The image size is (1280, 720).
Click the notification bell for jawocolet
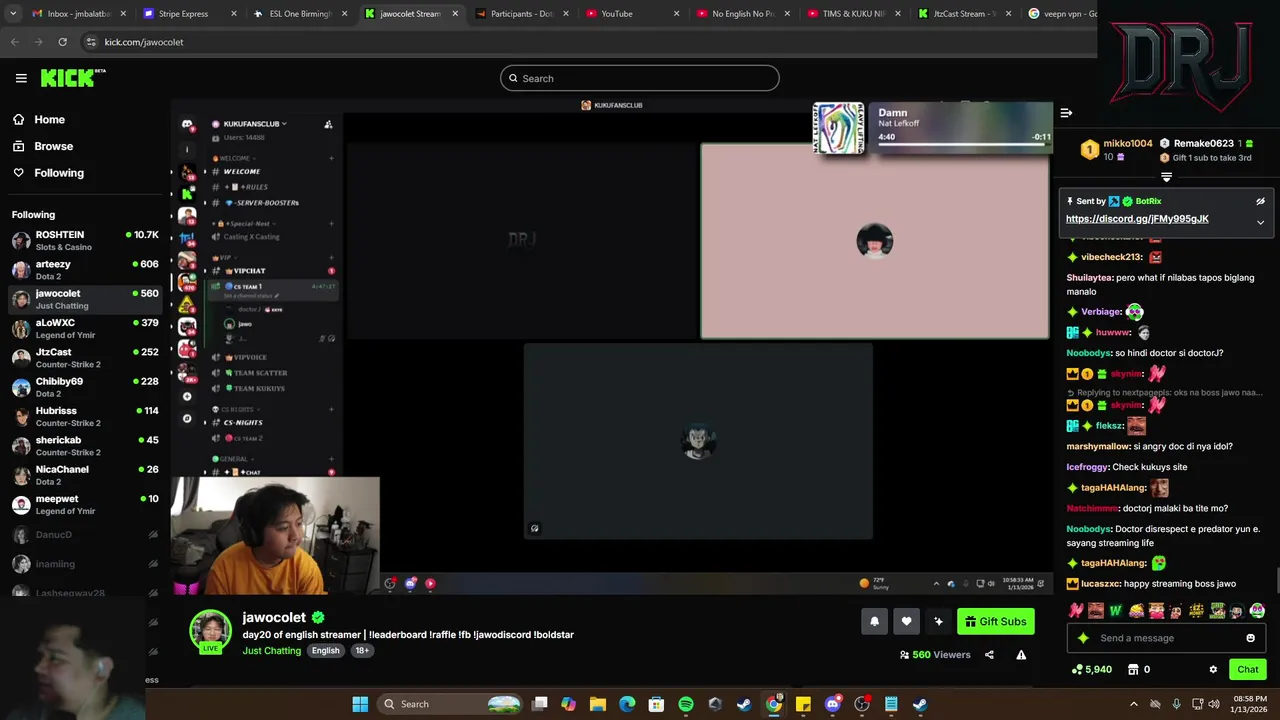pos(874,622)
